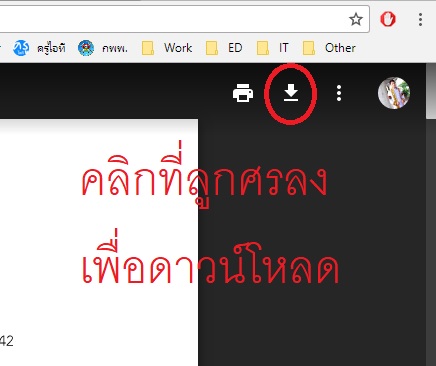Open the viewer's more actions menu
Screen dimensions: 436x366
click(x=339, y=93)
